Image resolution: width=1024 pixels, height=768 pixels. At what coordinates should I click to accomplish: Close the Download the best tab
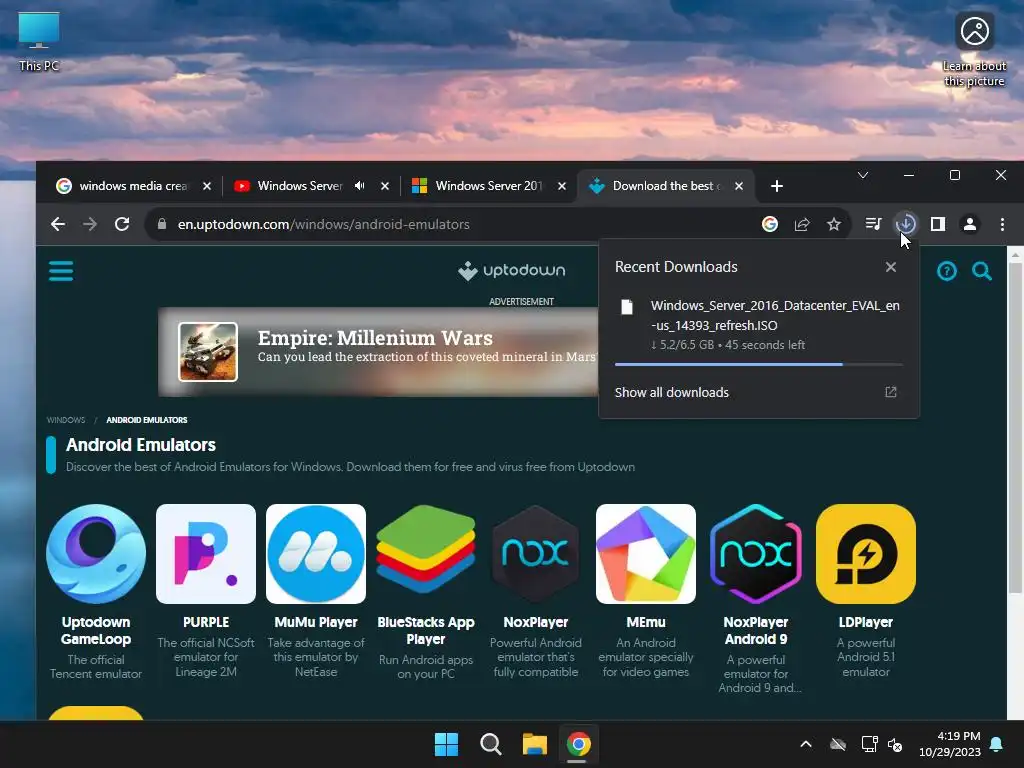pos(739,186)
